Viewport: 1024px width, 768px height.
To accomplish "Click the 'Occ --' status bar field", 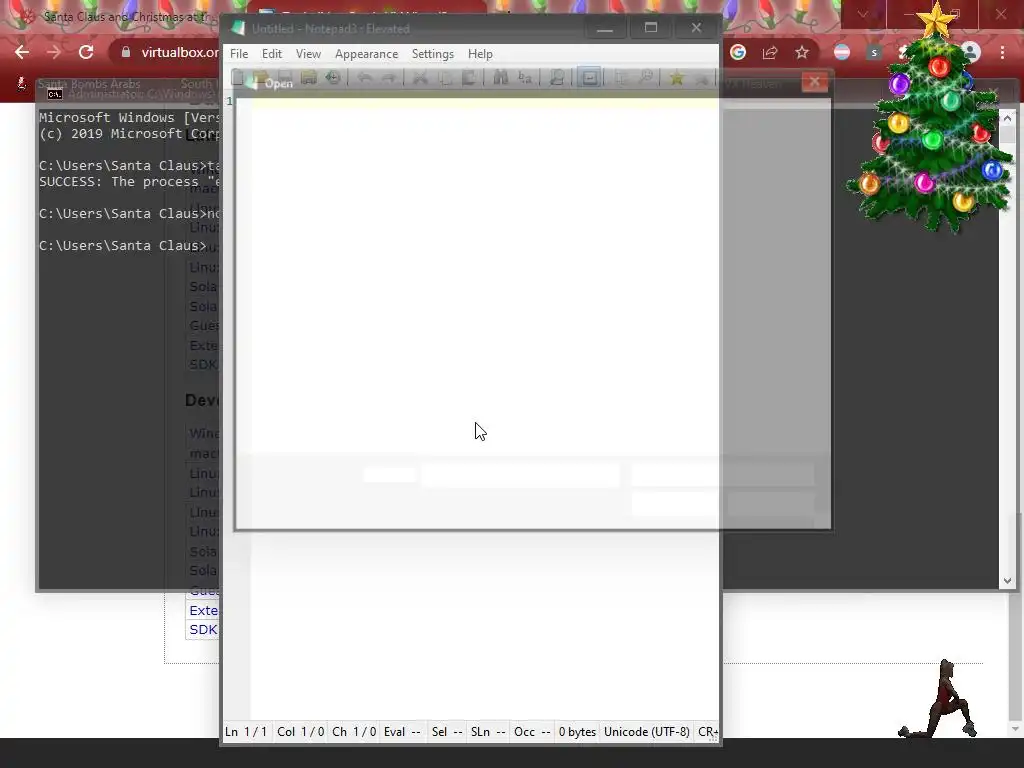I will (532, 732).
